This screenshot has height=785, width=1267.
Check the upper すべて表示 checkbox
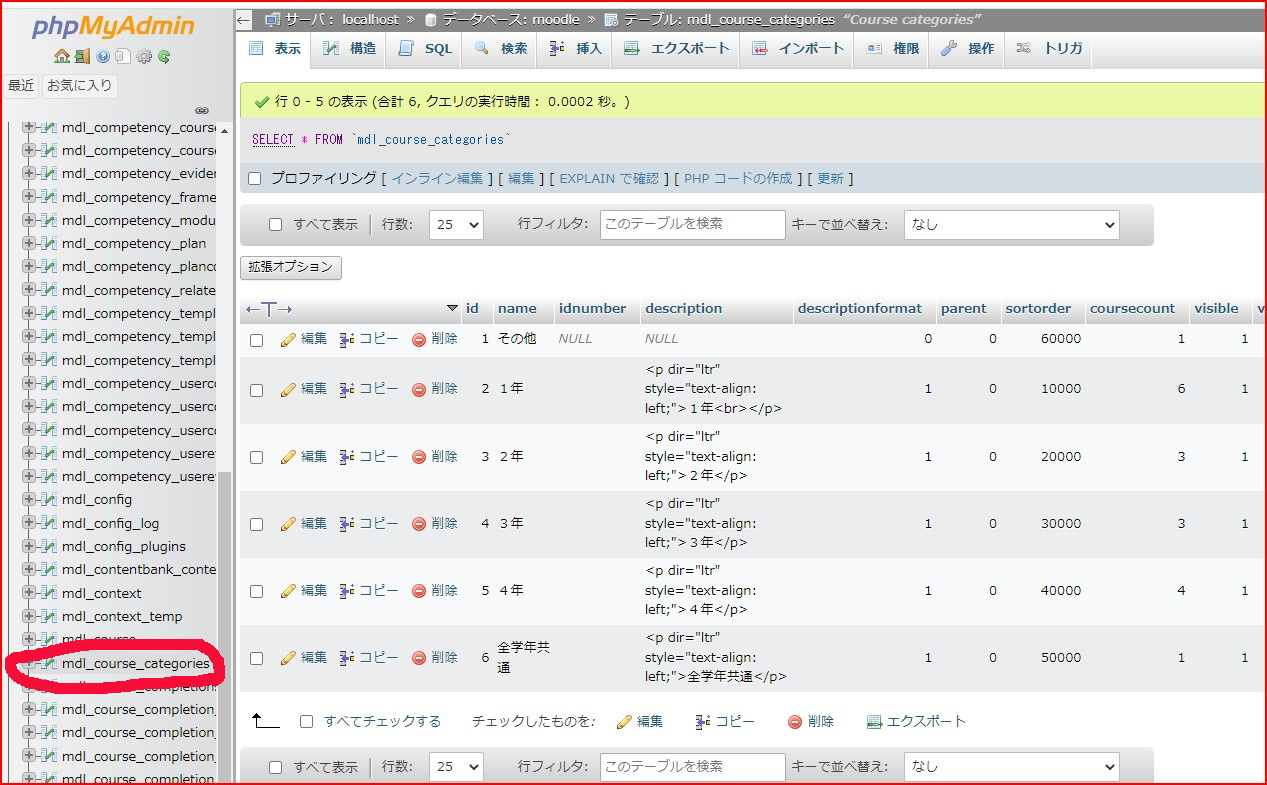click(276, 225)
